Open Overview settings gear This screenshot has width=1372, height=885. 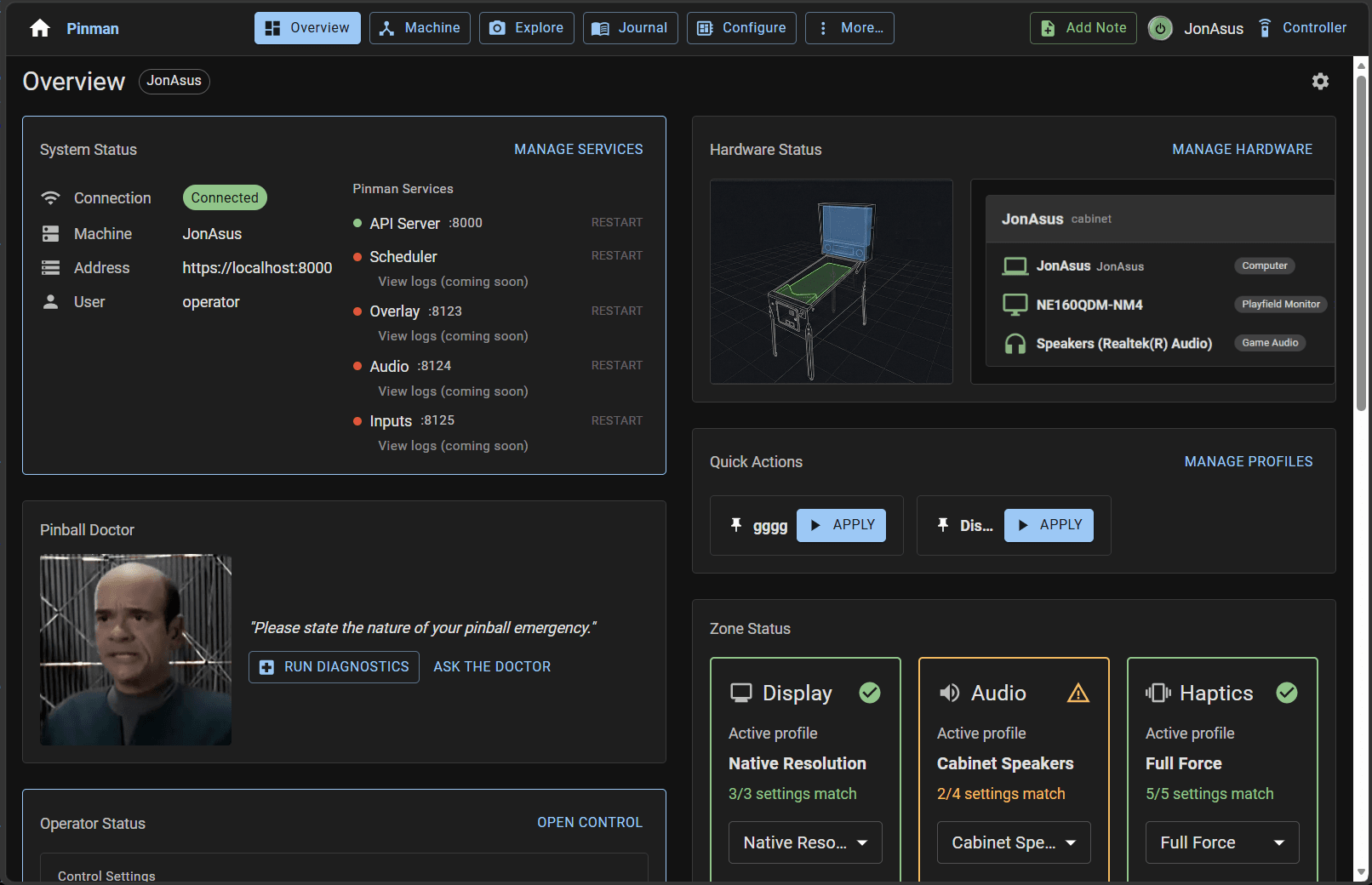[x=1320, y=81]
